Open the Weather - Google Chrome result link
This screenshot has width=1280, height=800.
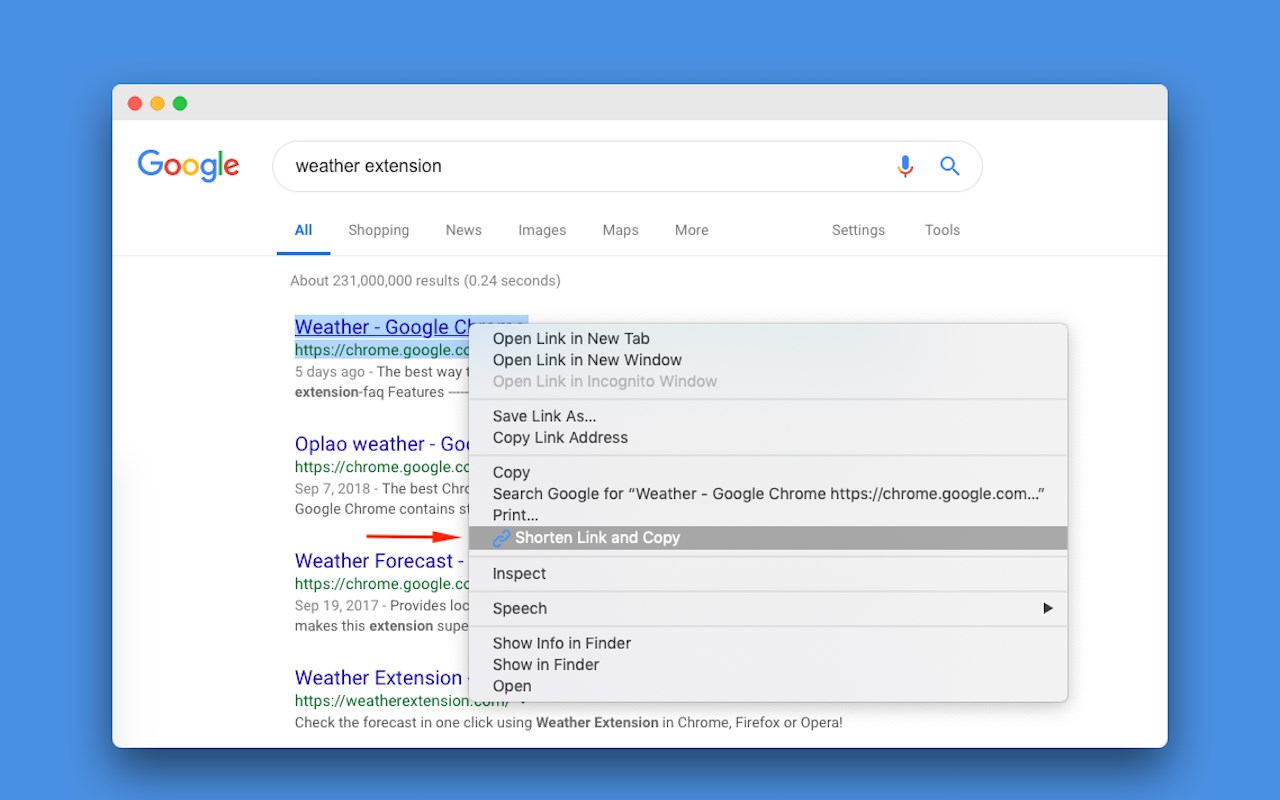click(382, 327)
